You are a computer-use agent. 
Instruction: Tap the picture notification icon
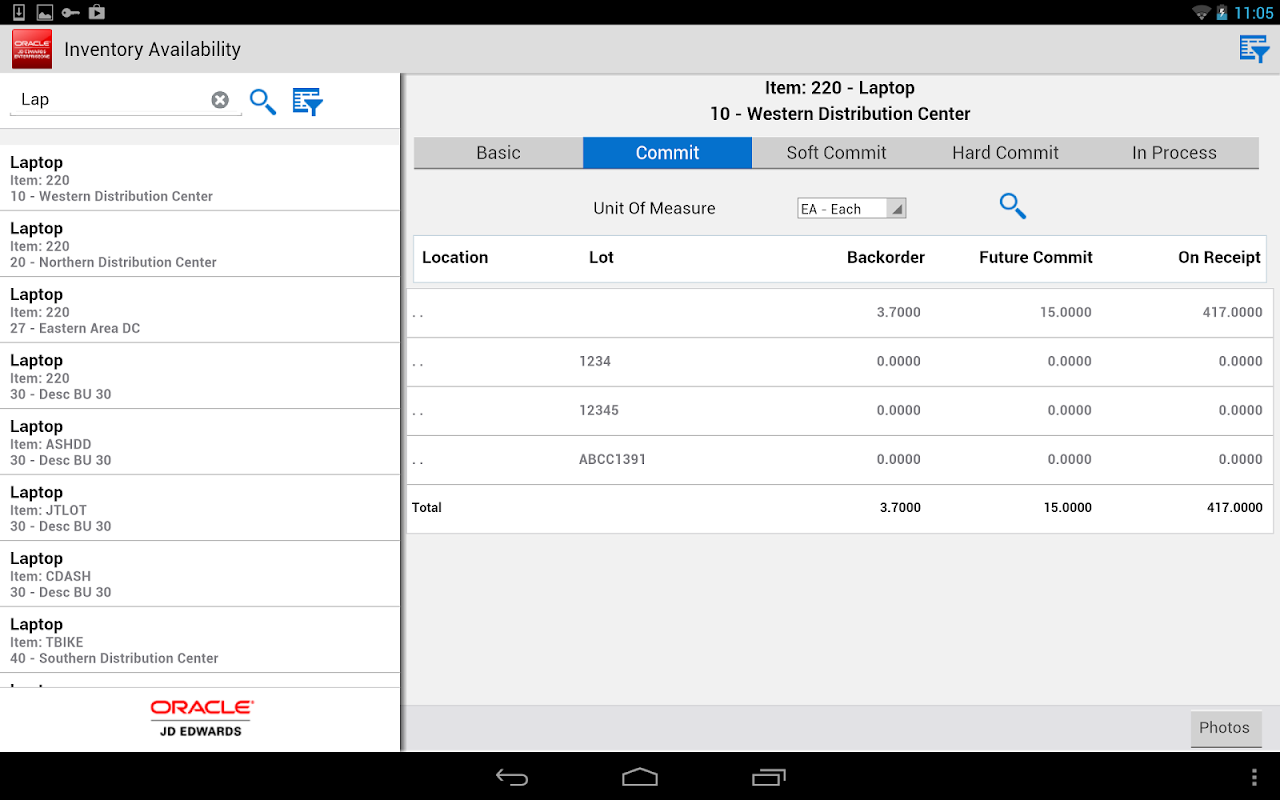45,12
